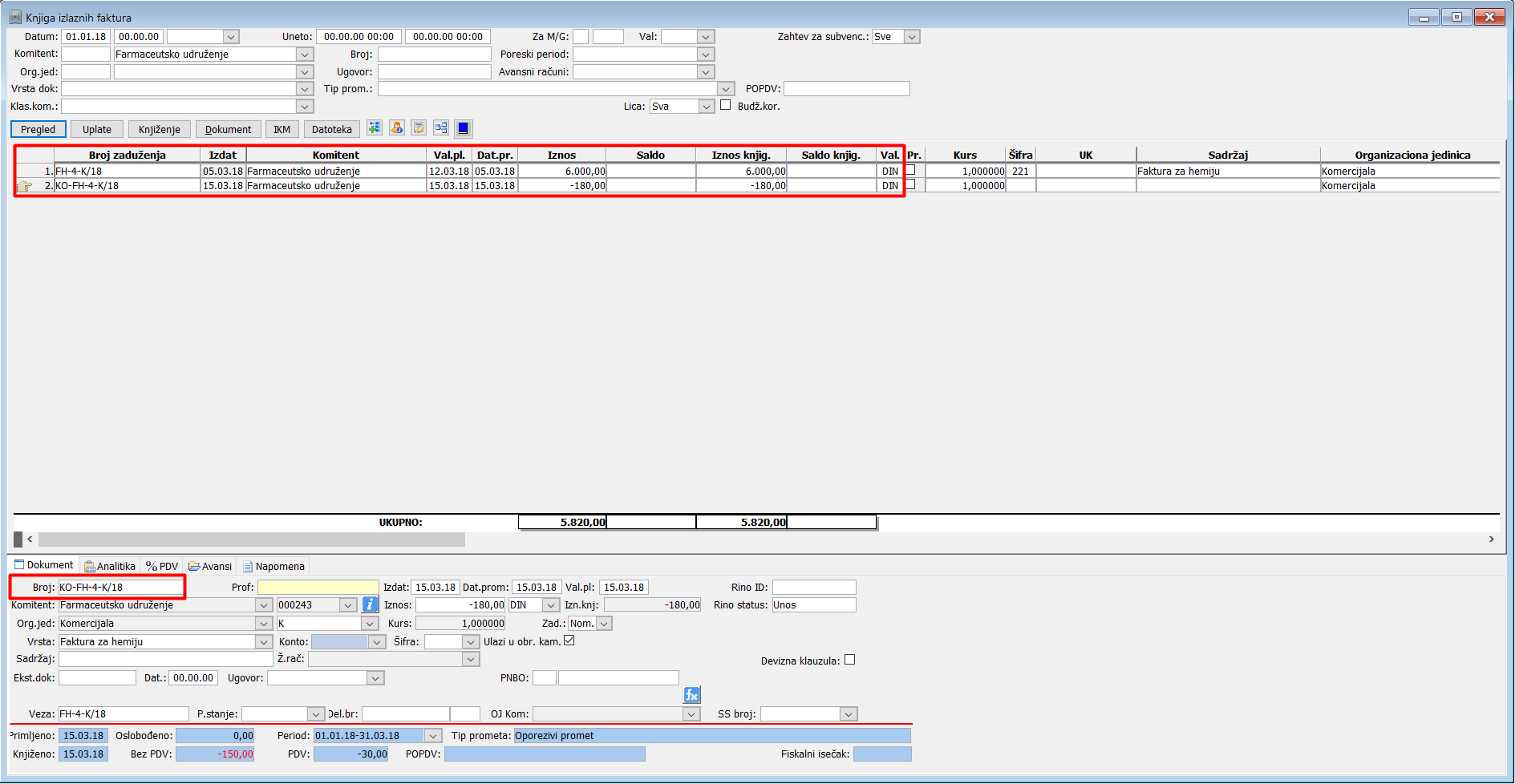
Task: Click the Datum field showing 01.01.18
Action: [86, 37]
